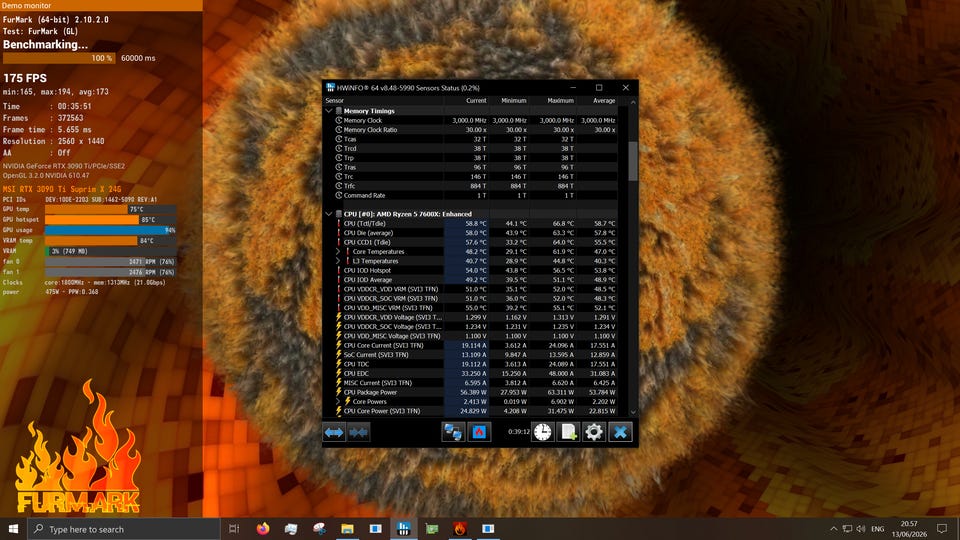Viewport: 960px width, 540px height.
Task: Open sensor settings via the gear icon
Action: tap(594, 432)
